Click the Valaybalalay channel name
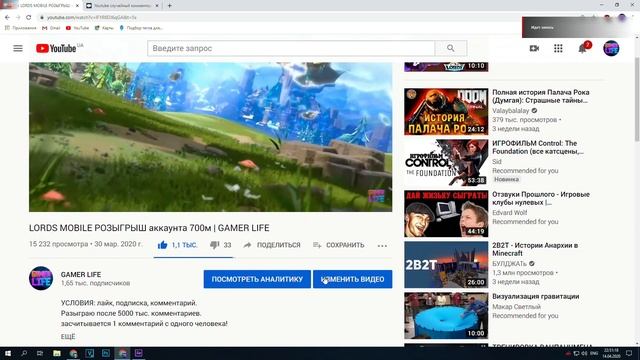The width and height of the screenshot is (640, 360). (511, 111)
